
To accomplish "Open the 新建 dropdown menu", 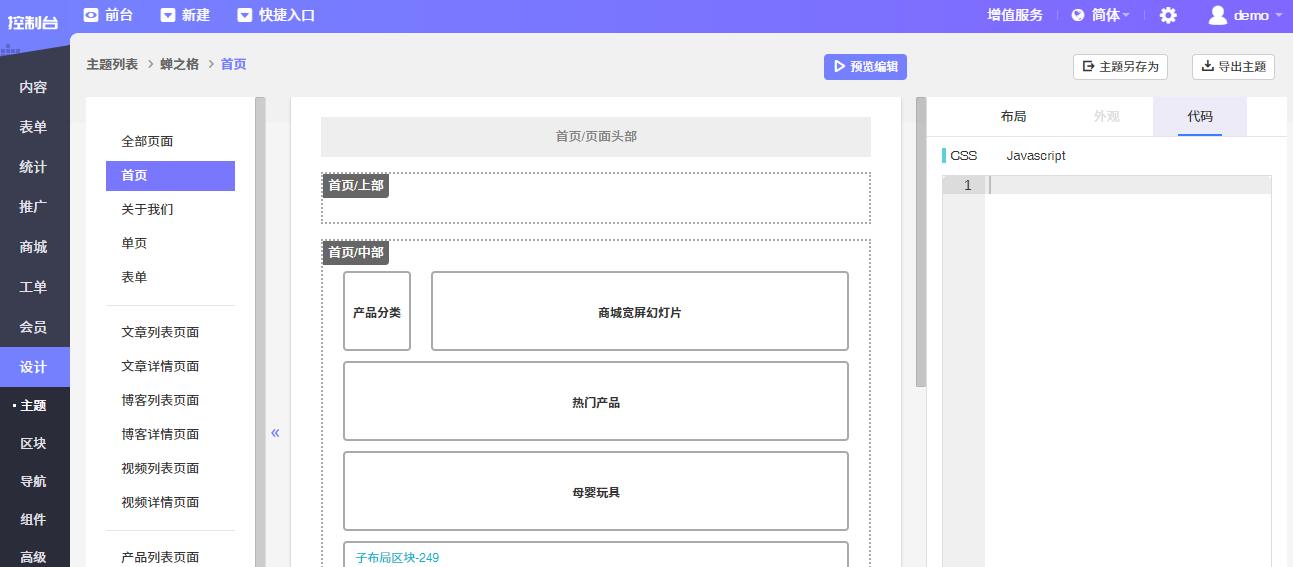I will (186, 15).
